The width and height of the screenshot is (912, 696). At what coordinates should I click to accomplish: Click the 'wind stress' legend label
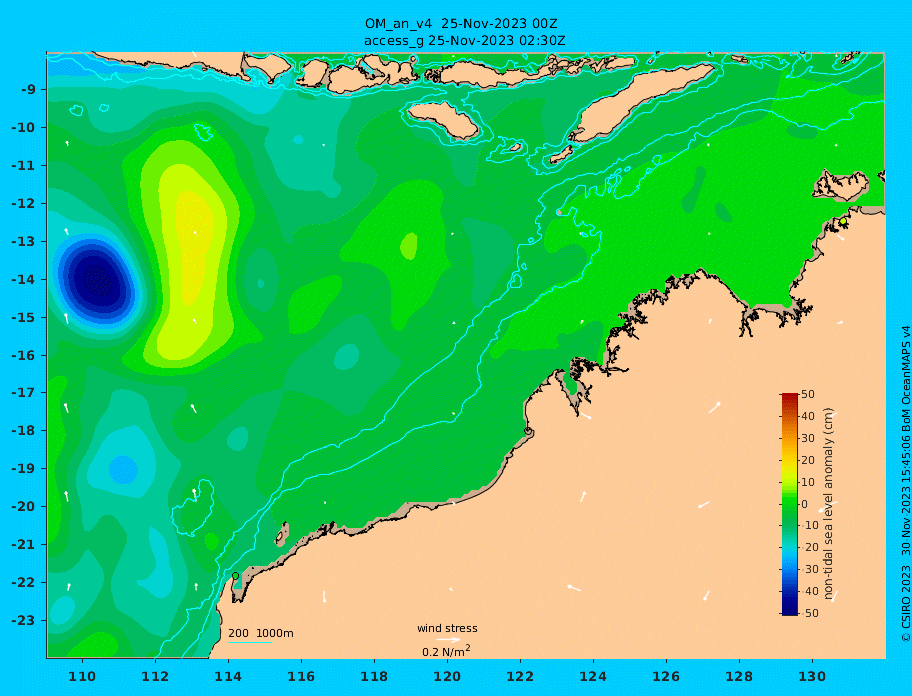[x=447, y=628]
